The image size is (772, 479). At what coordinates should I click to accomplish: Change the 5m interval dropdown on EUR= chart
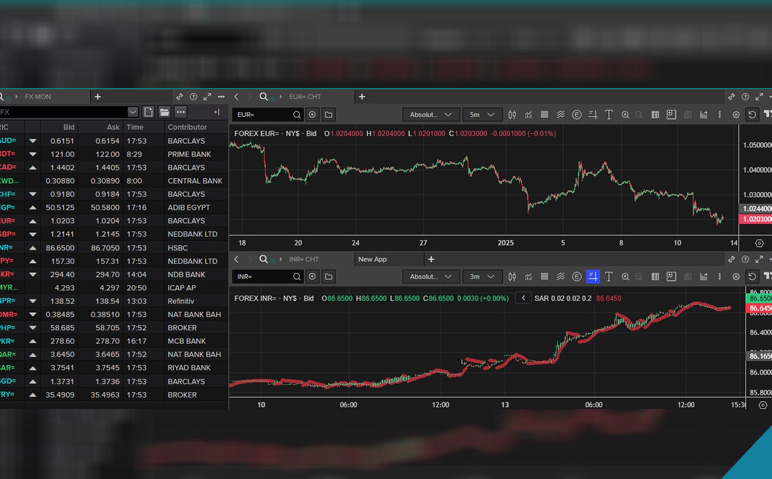[x=482, y=115]
